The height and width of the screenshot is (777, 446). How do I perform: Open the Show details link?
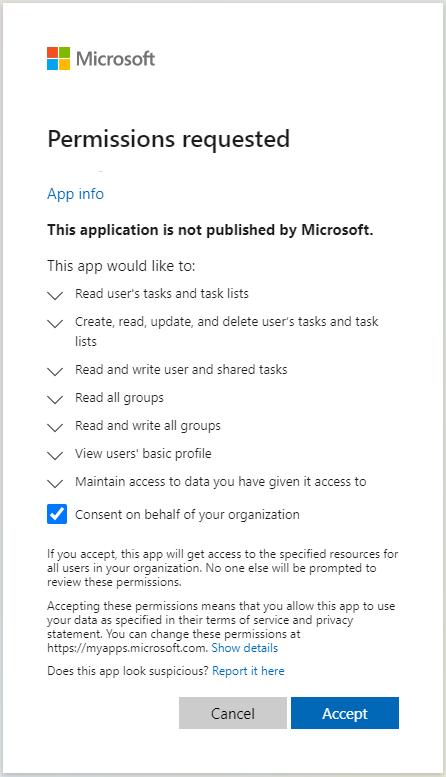click(245, 648)
